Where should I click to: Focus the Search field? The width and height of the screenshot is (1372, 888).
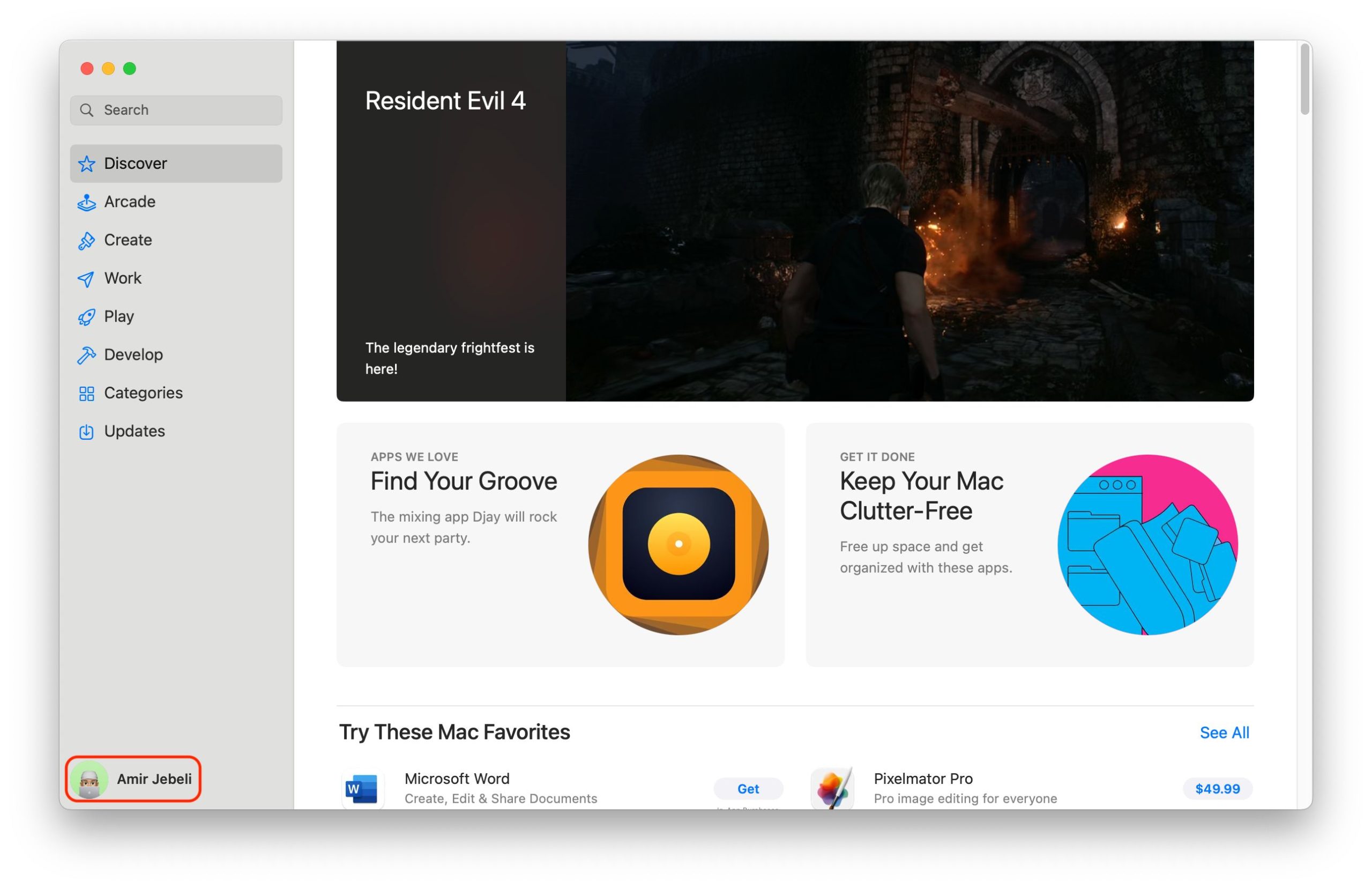pos(176,110)
